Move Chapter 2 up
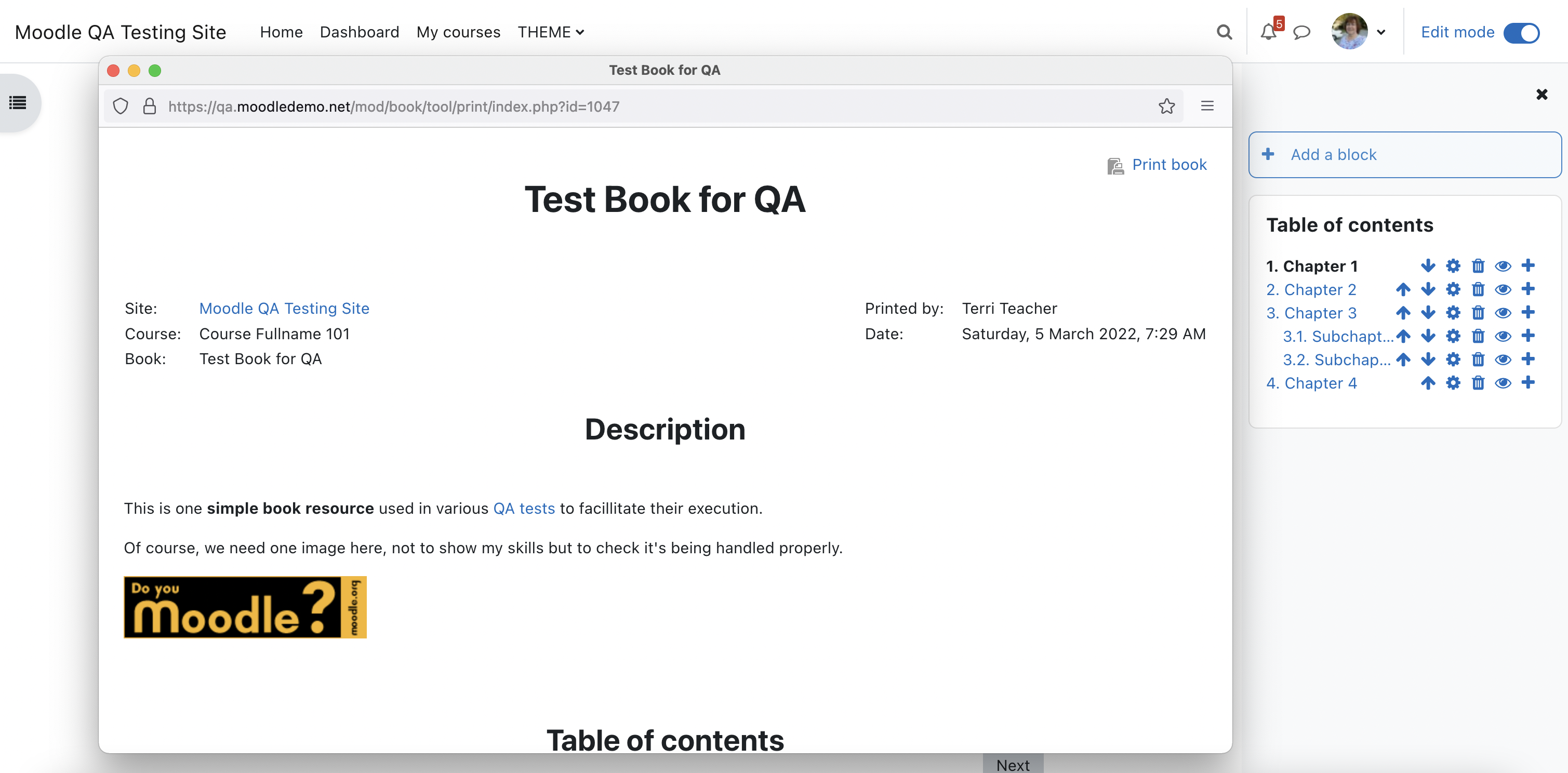1568x773 pixels. pos(1403,289)
